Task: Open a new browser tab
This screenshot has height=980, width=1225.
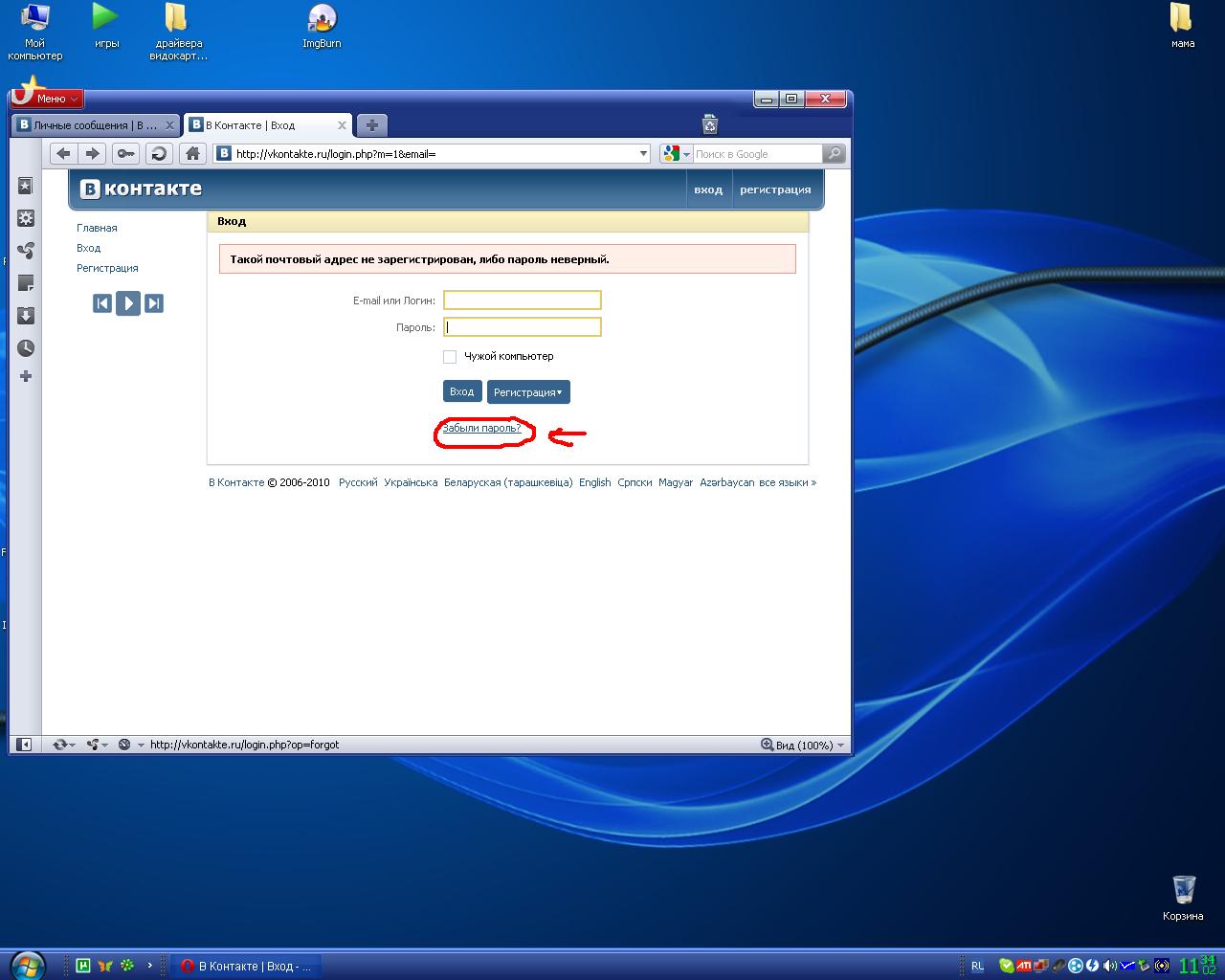Action: pyautogui.click(x=372, y=124)
